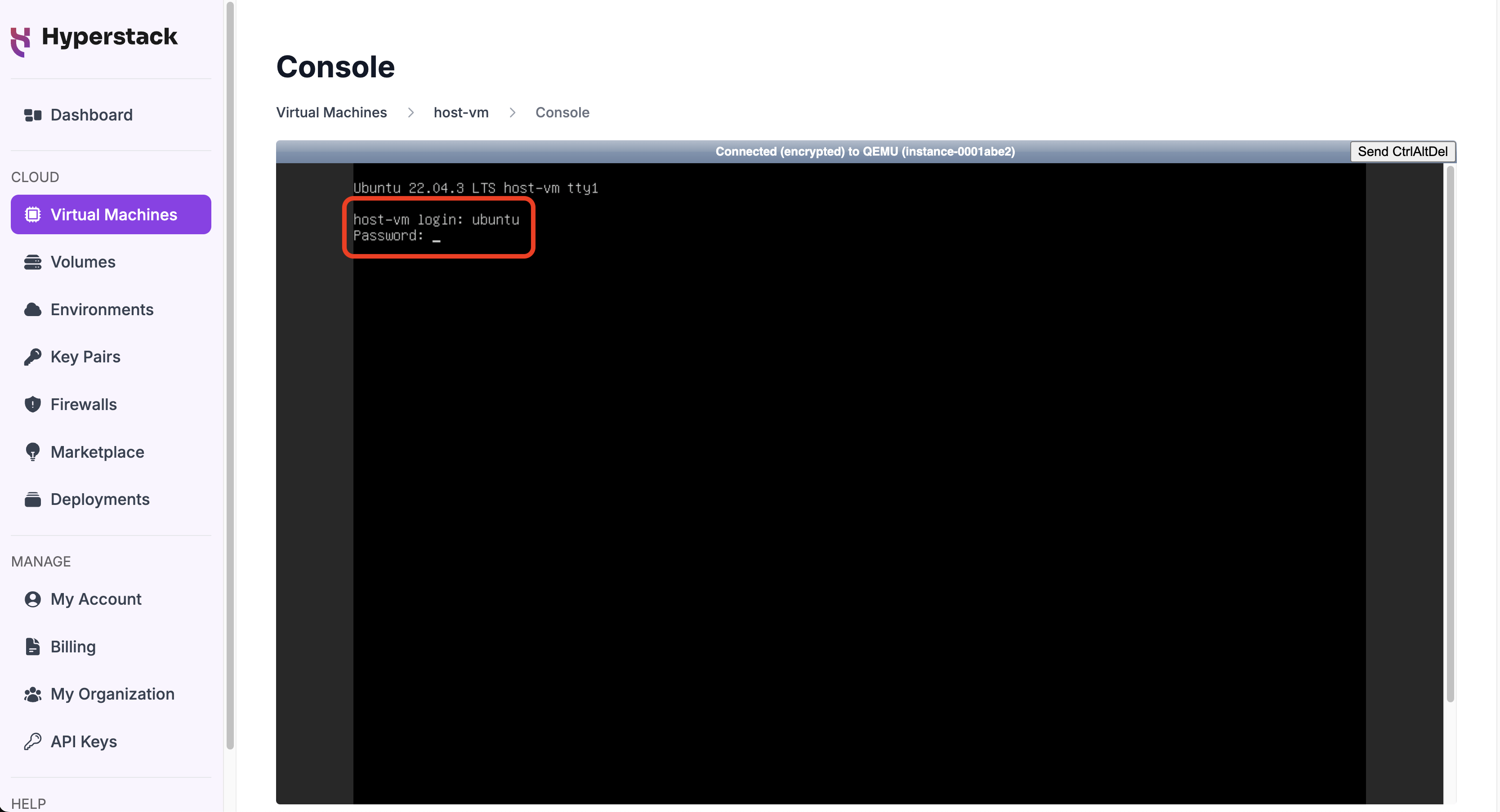Viewport: 1500px width, 812px height.
Task: Click the Volumes disk icon
Action: (33, 263)
